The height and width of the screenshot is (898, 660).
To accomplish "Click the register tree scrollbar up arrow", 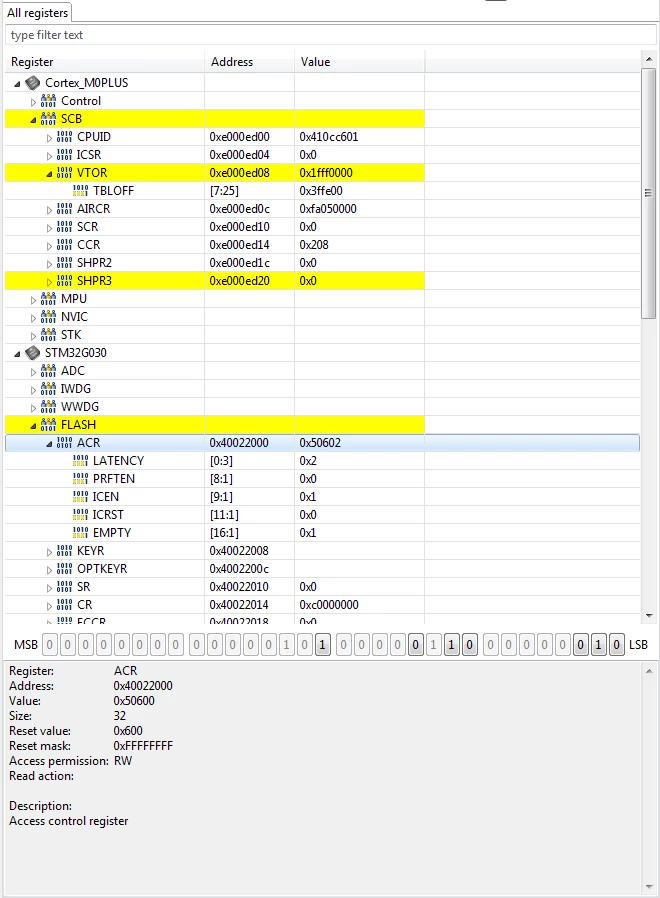I will (649, 59).
